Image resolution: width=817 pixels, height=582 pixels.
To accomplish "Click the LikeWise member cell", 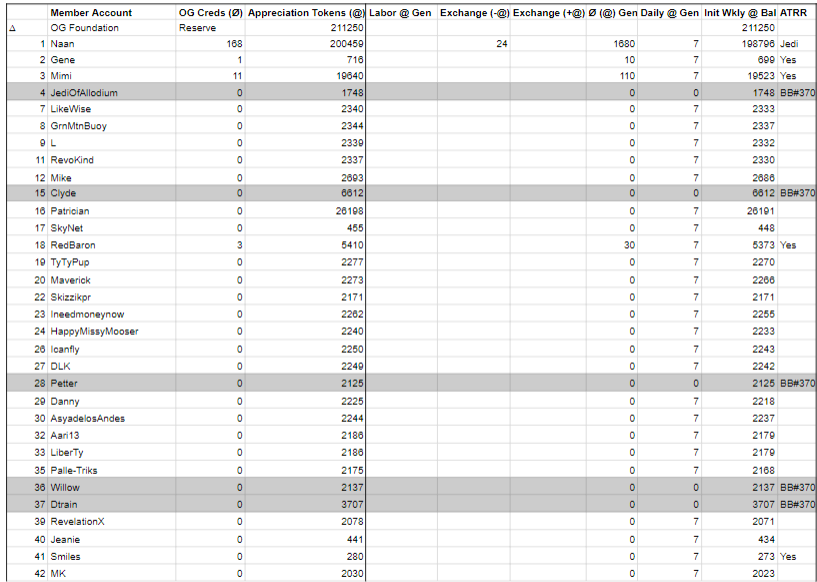I will click(x=112, y=109).
